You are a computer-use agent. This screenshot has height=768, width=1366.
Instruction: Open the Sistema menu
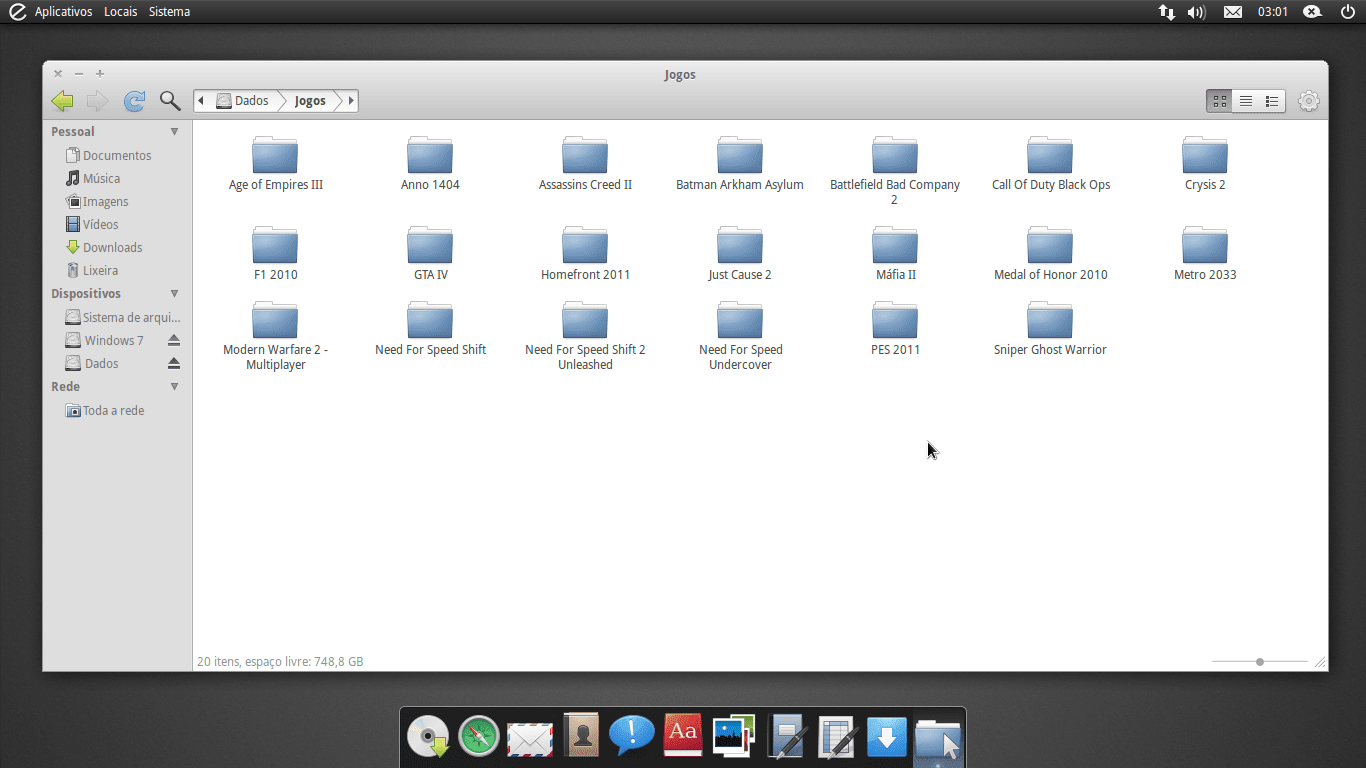click(x=169, y=12)
